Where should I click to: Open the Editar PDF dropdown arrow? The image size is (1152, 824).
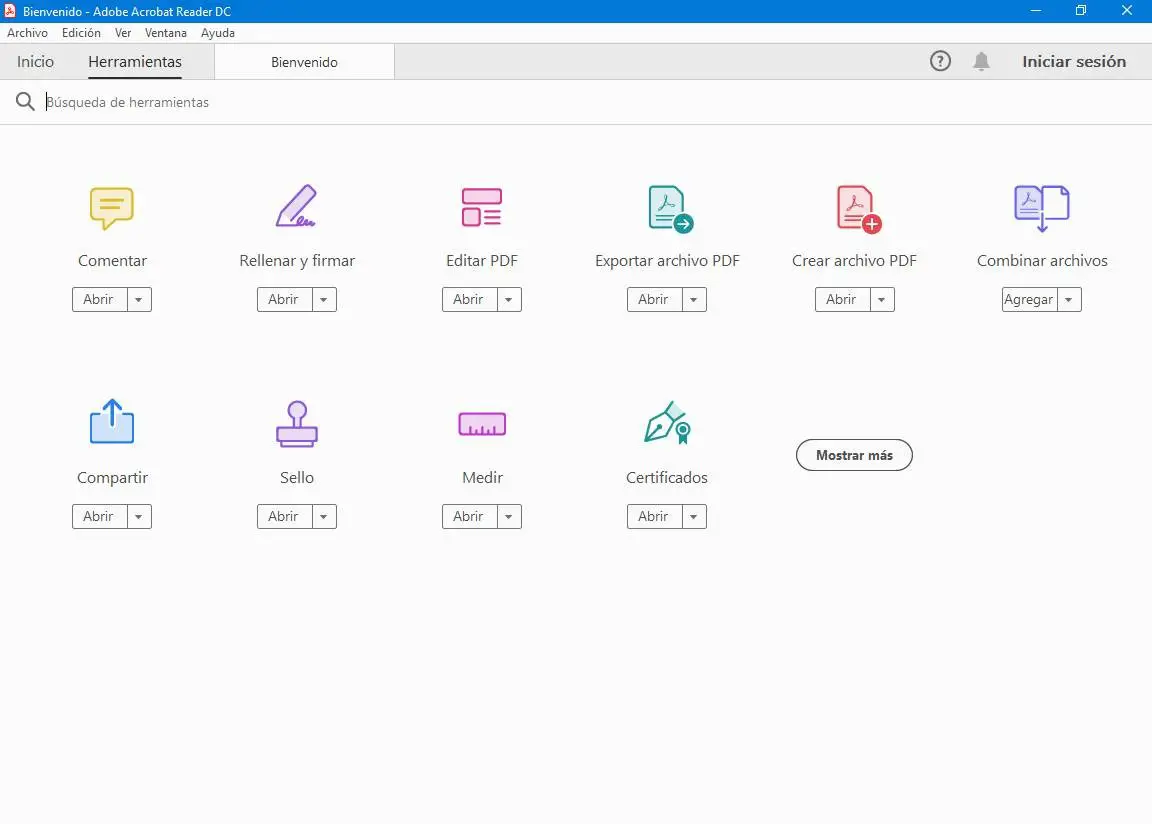click(x=509, y=300)
